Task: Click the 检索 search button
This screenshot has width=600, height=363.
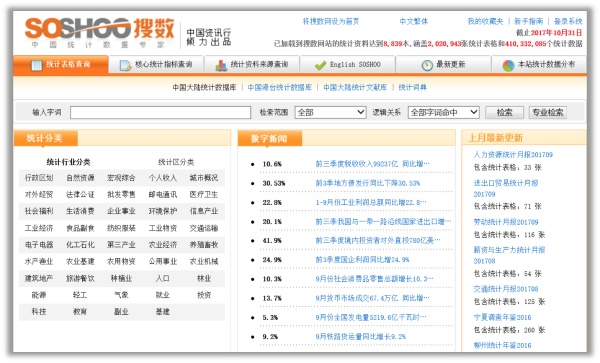Action: click(x=504, y=112)
